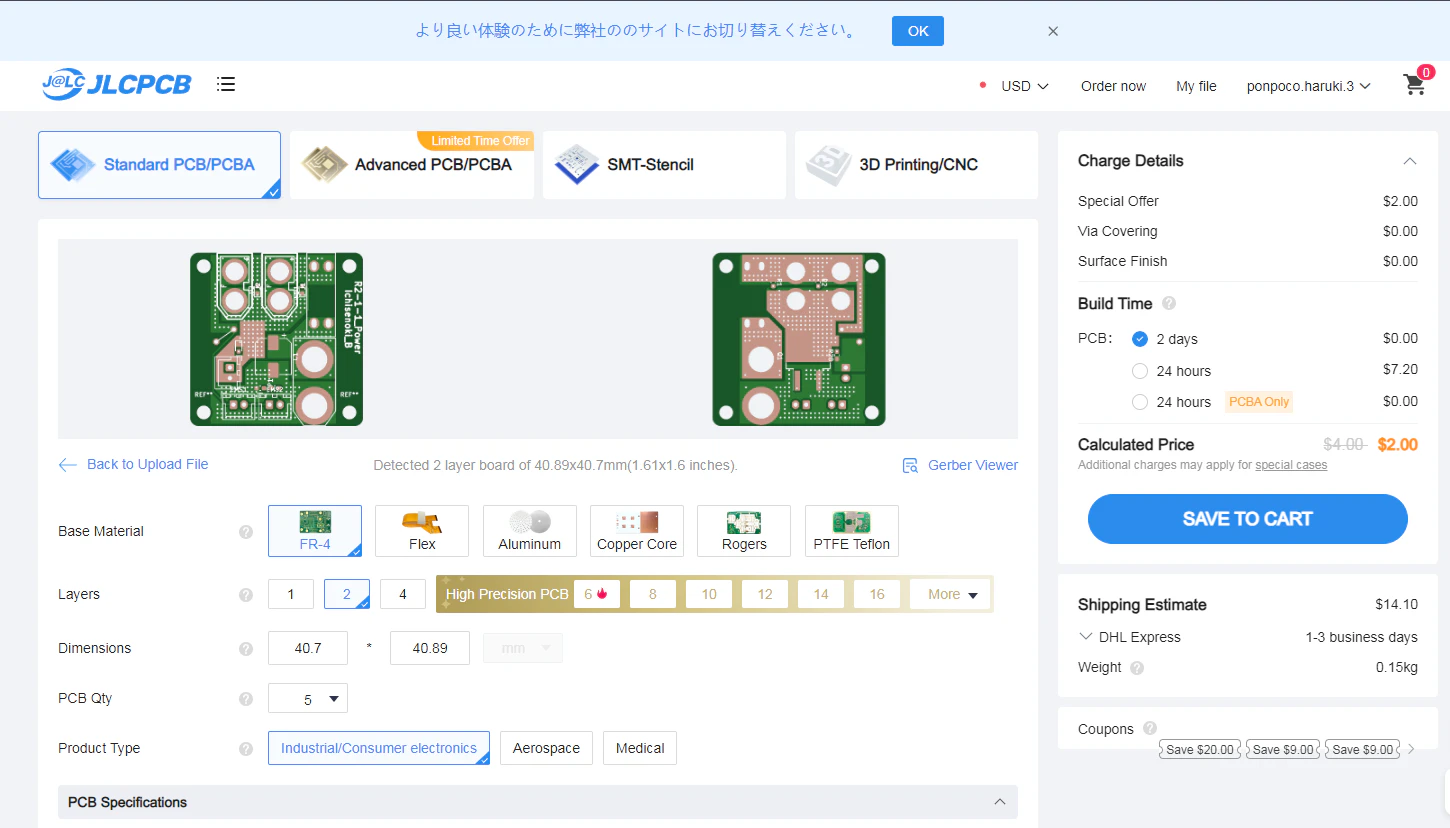Click the SAVE TO CART button
The height and width of the screenshot is (828, 1450).
pyautogui.click(x=1248, y=519)
